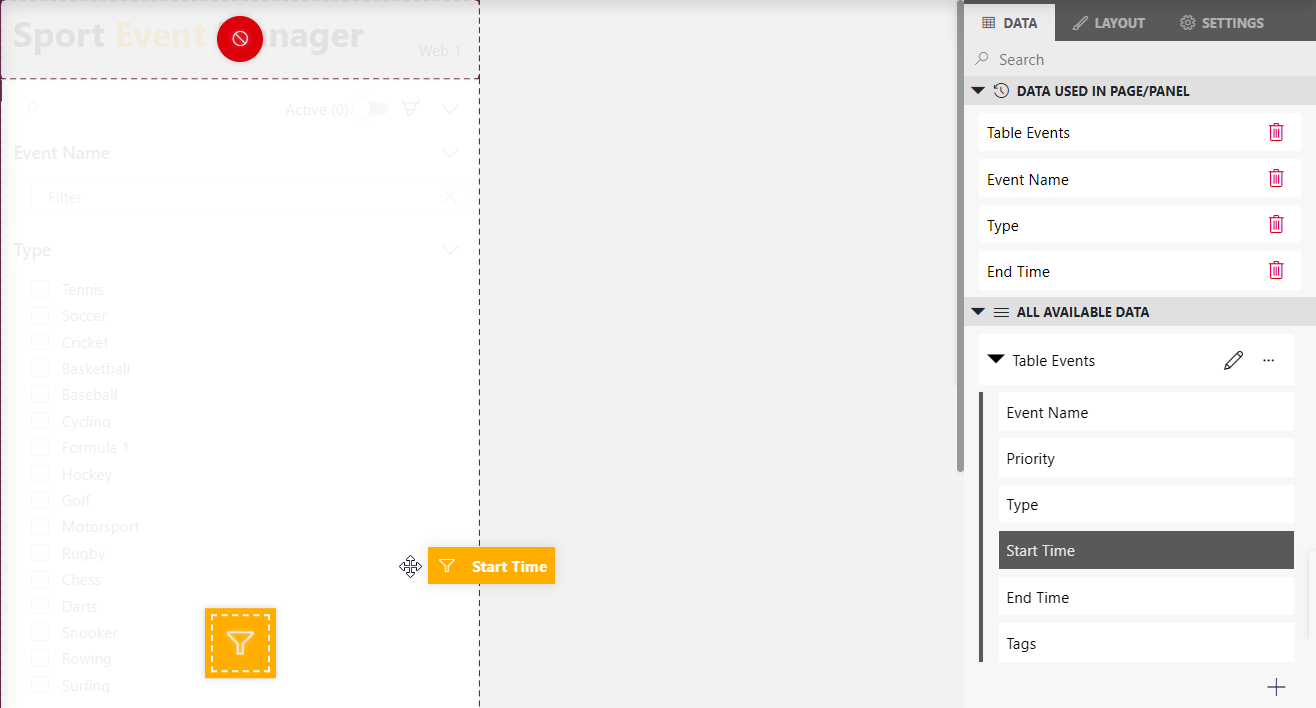Switch to the LAYOUT tab
The image size is (1316, 708).
tap(1108, 22)
